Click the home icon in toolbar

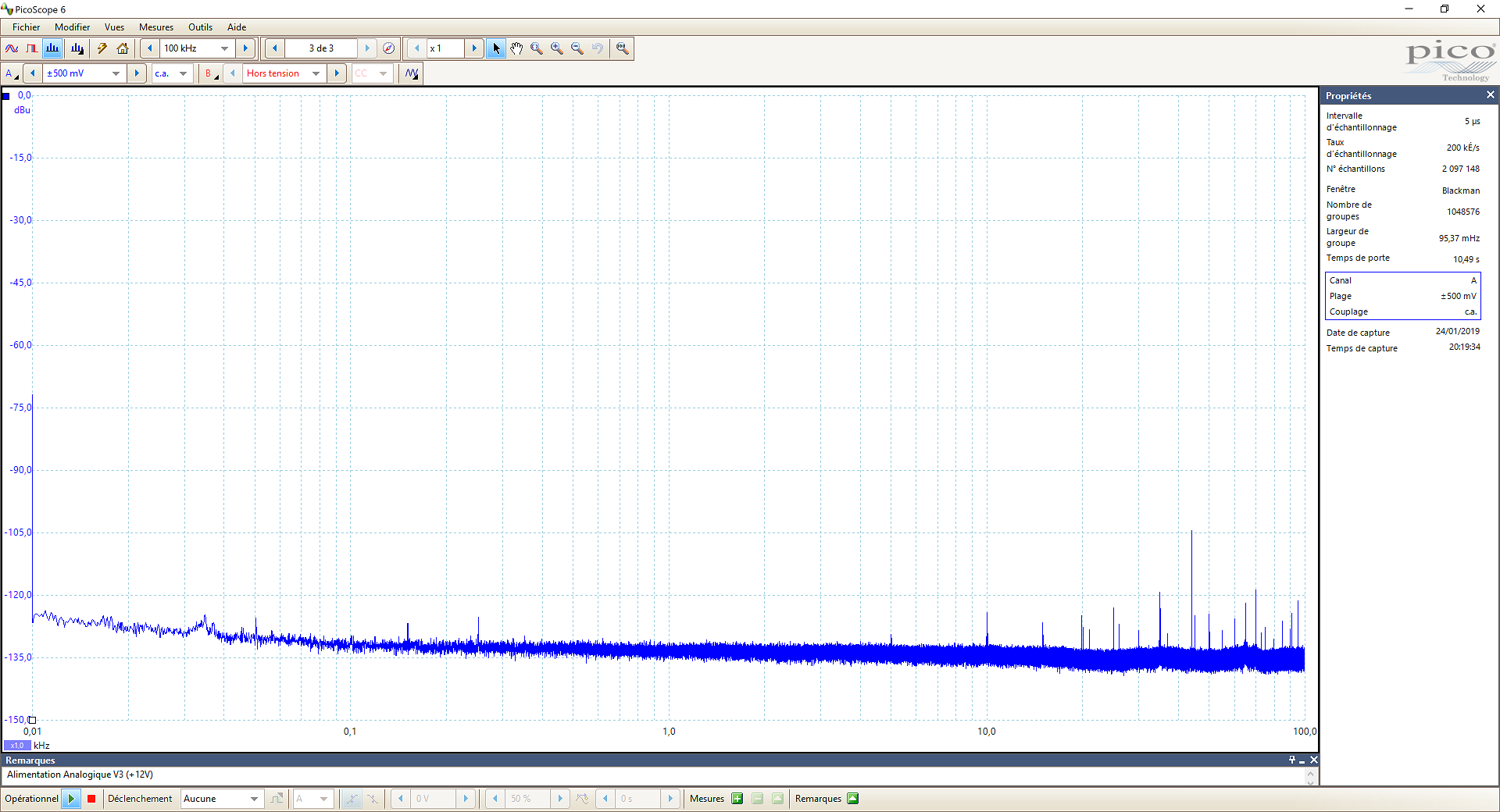click(123, 48)
